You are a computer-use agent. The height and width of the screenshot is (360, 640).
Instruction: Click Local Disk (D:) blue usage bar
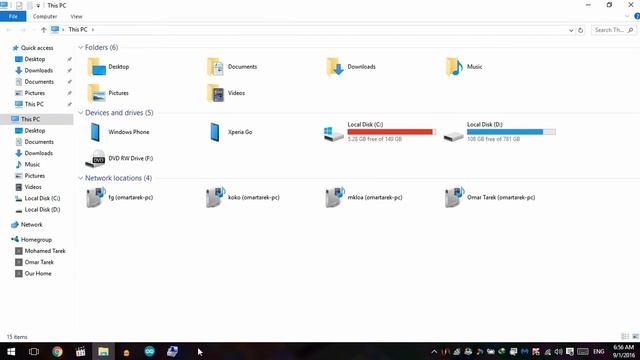coord(511,132)
